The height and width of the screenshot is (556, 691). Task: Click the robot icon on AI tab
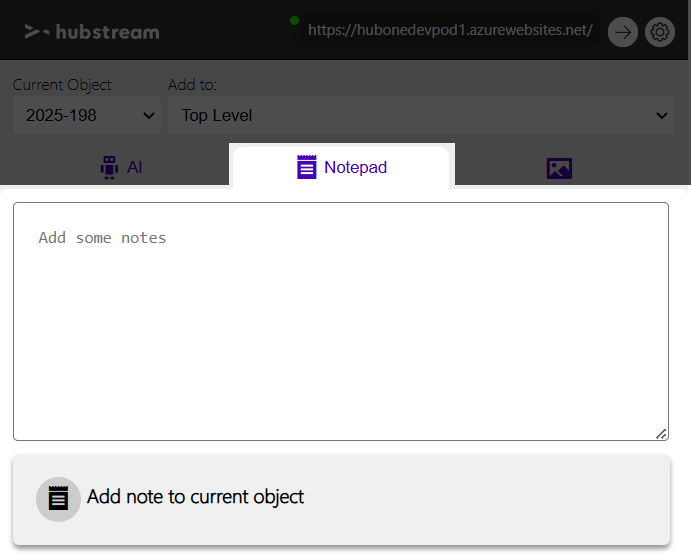click(x=109, y=167)
